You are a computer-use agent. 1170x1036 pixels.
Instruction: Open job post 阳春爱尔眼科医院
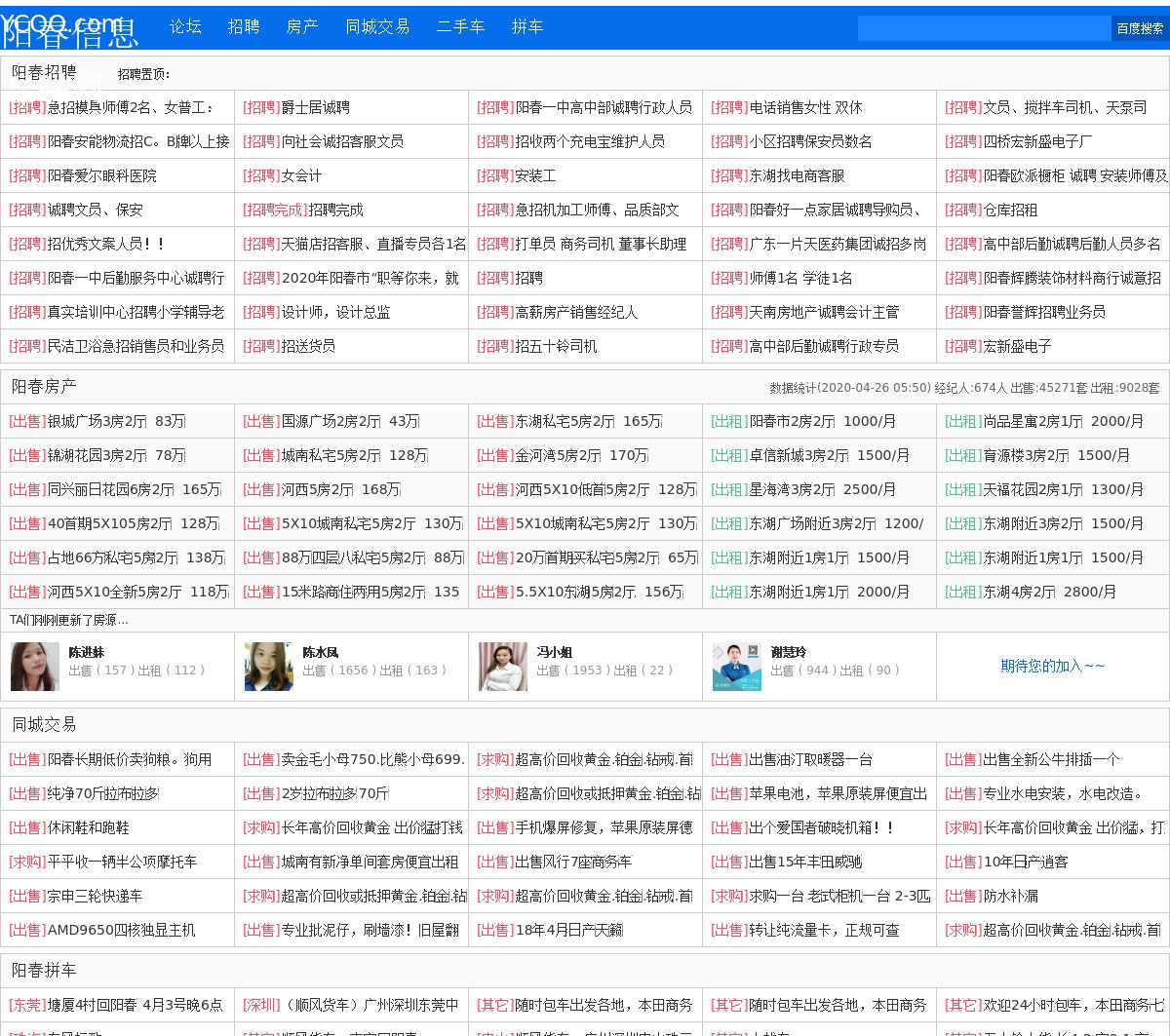click(101, 176)
